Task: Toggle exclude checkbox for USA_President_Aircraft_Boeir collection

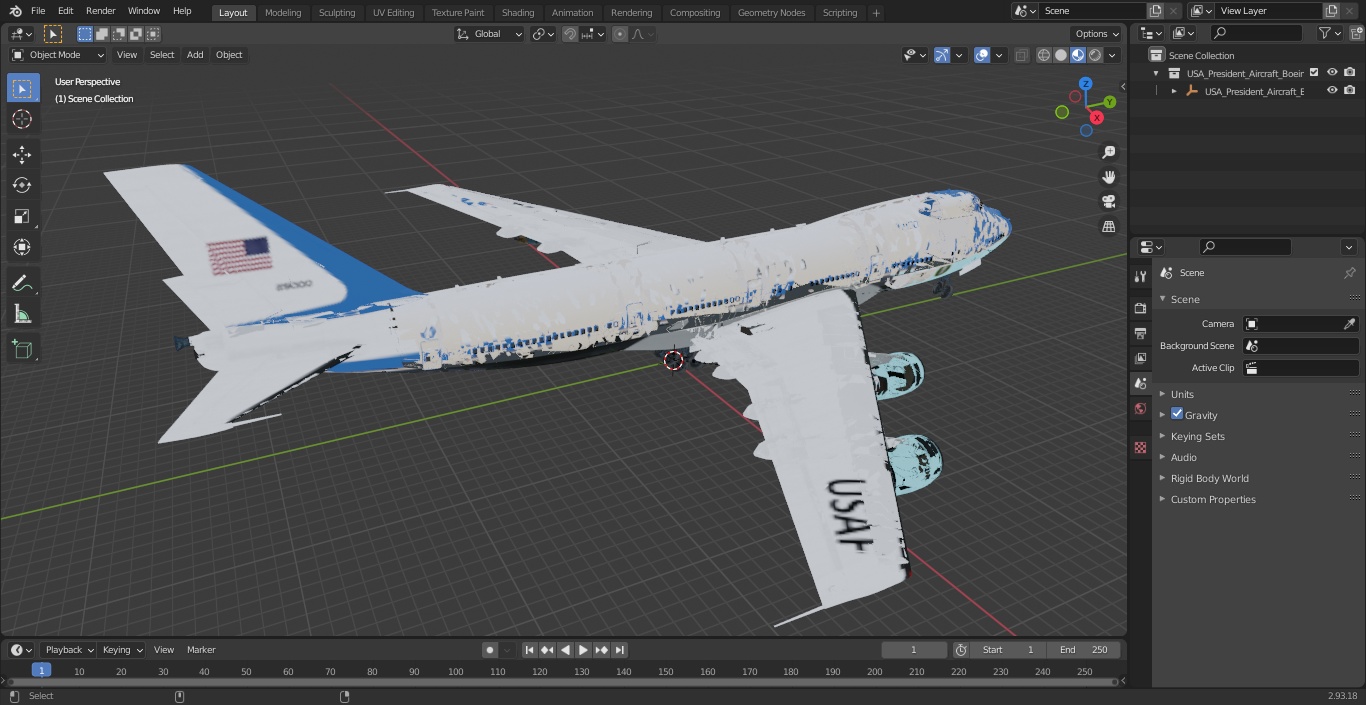Action: [1314, 72]
